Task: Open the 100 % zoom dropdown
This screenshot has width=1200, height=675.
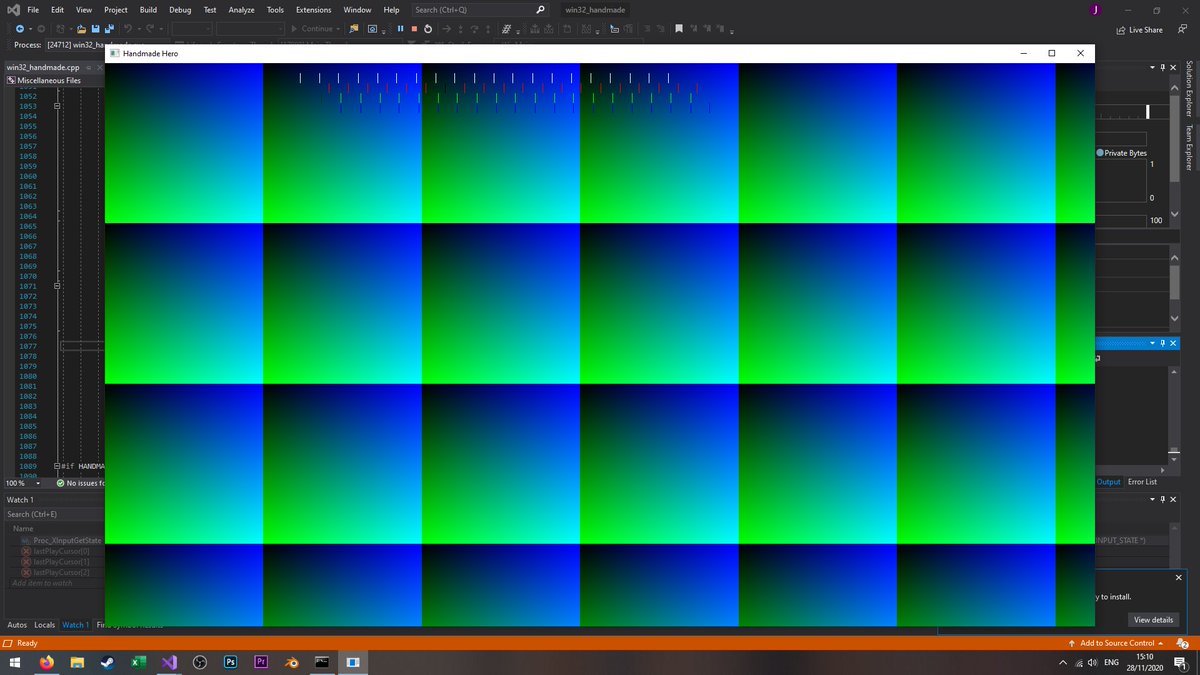Action: 23,483
